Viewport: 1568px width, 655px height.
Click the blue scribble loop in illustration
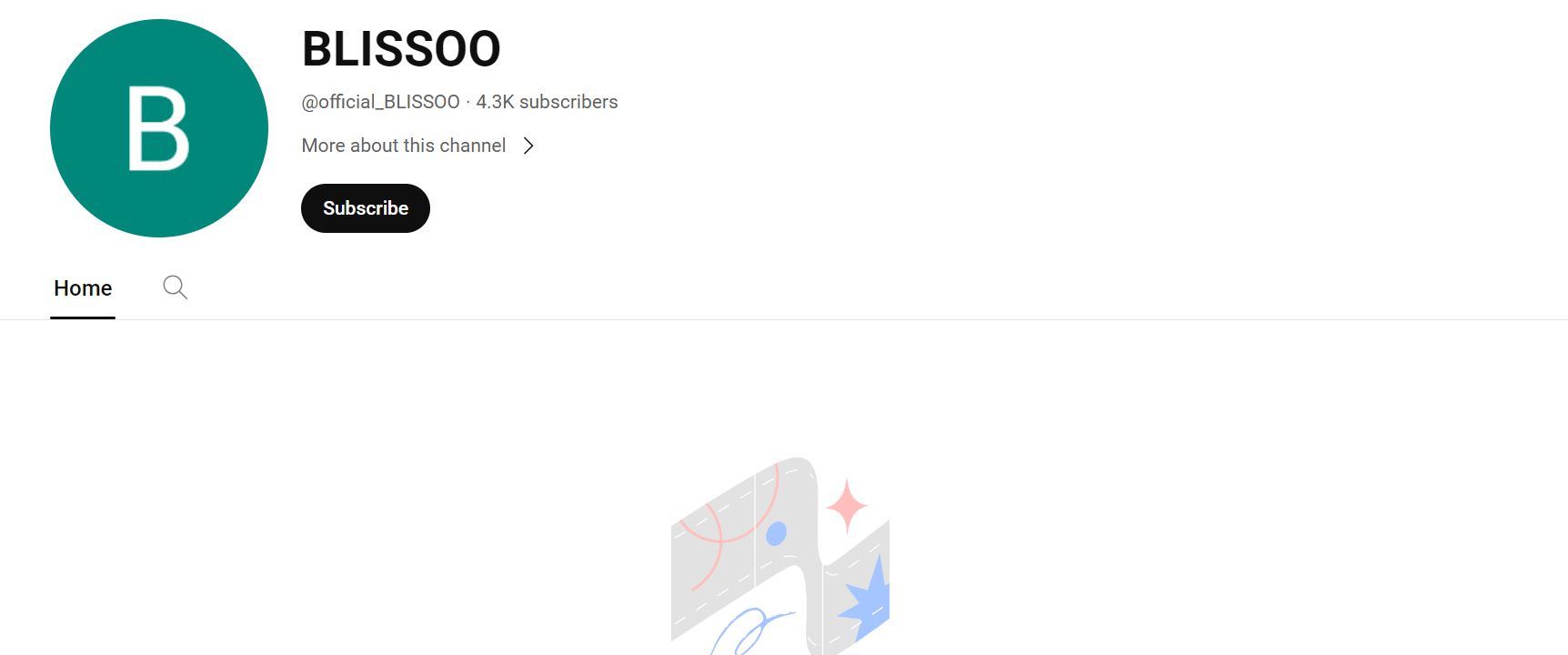(750, 630)
